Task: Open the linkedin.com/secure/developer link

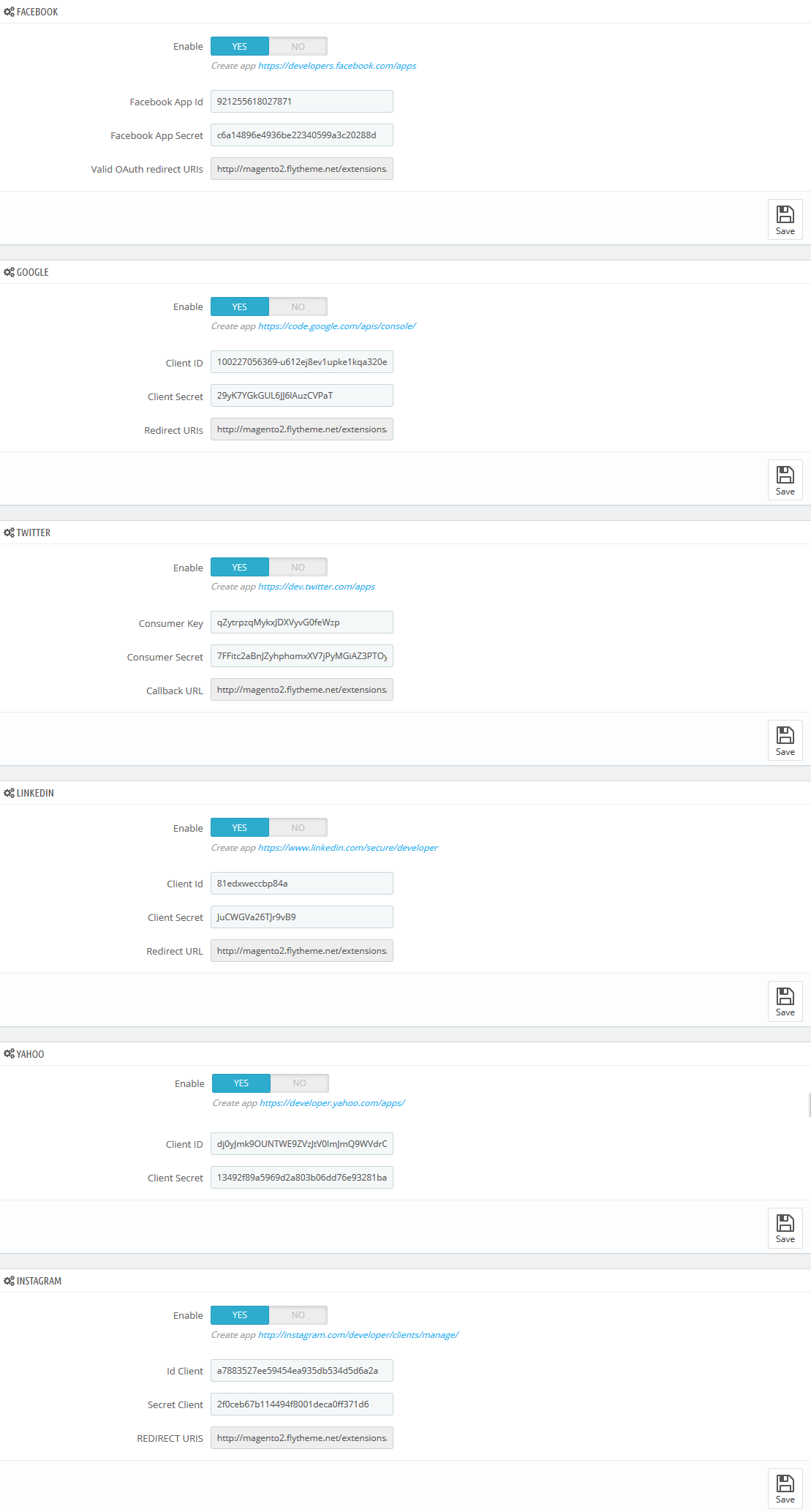Action: click(348, 848)
